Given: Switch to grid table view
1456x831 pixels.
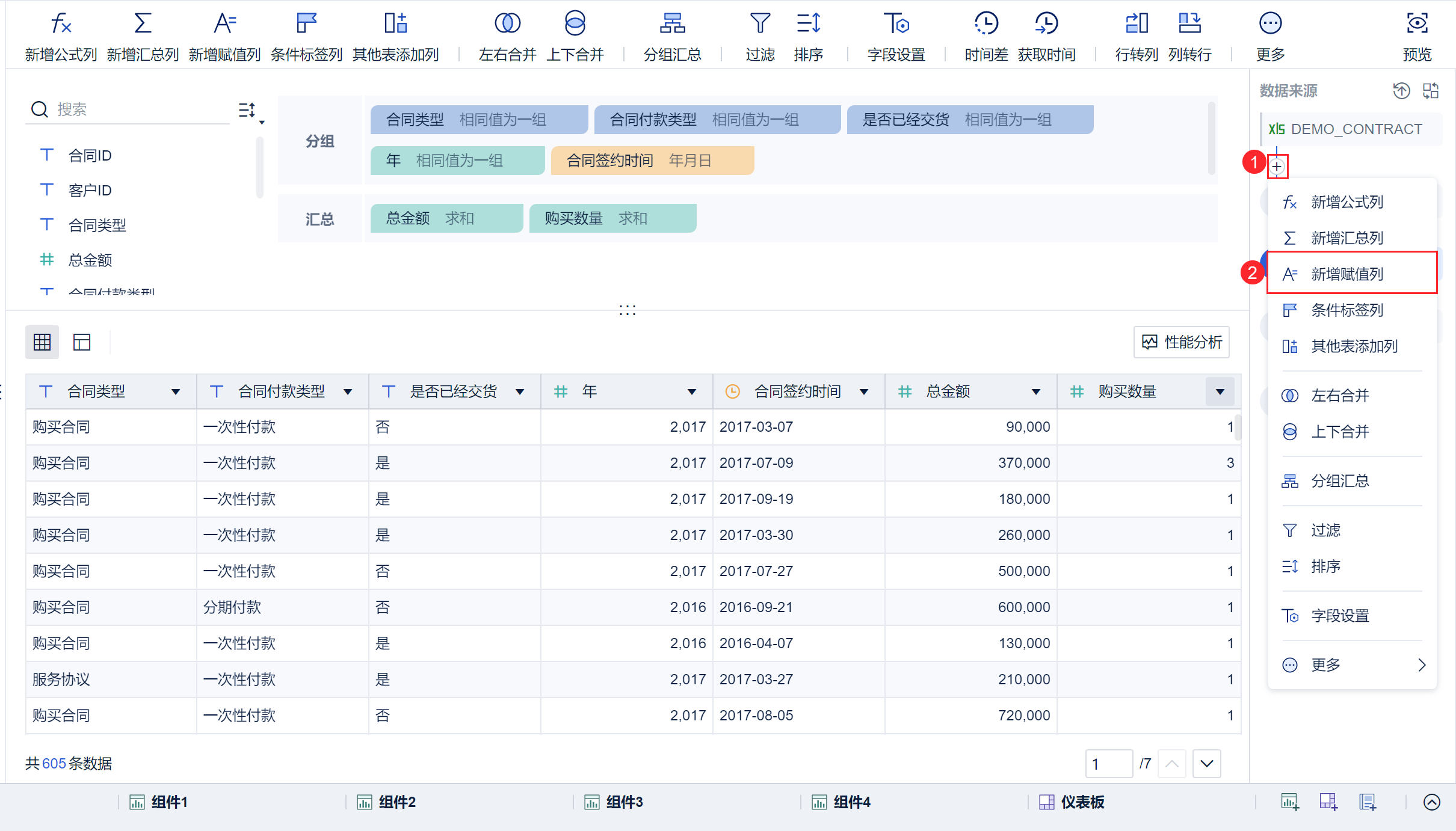Looking at the screenshot, I should point(42,342).
